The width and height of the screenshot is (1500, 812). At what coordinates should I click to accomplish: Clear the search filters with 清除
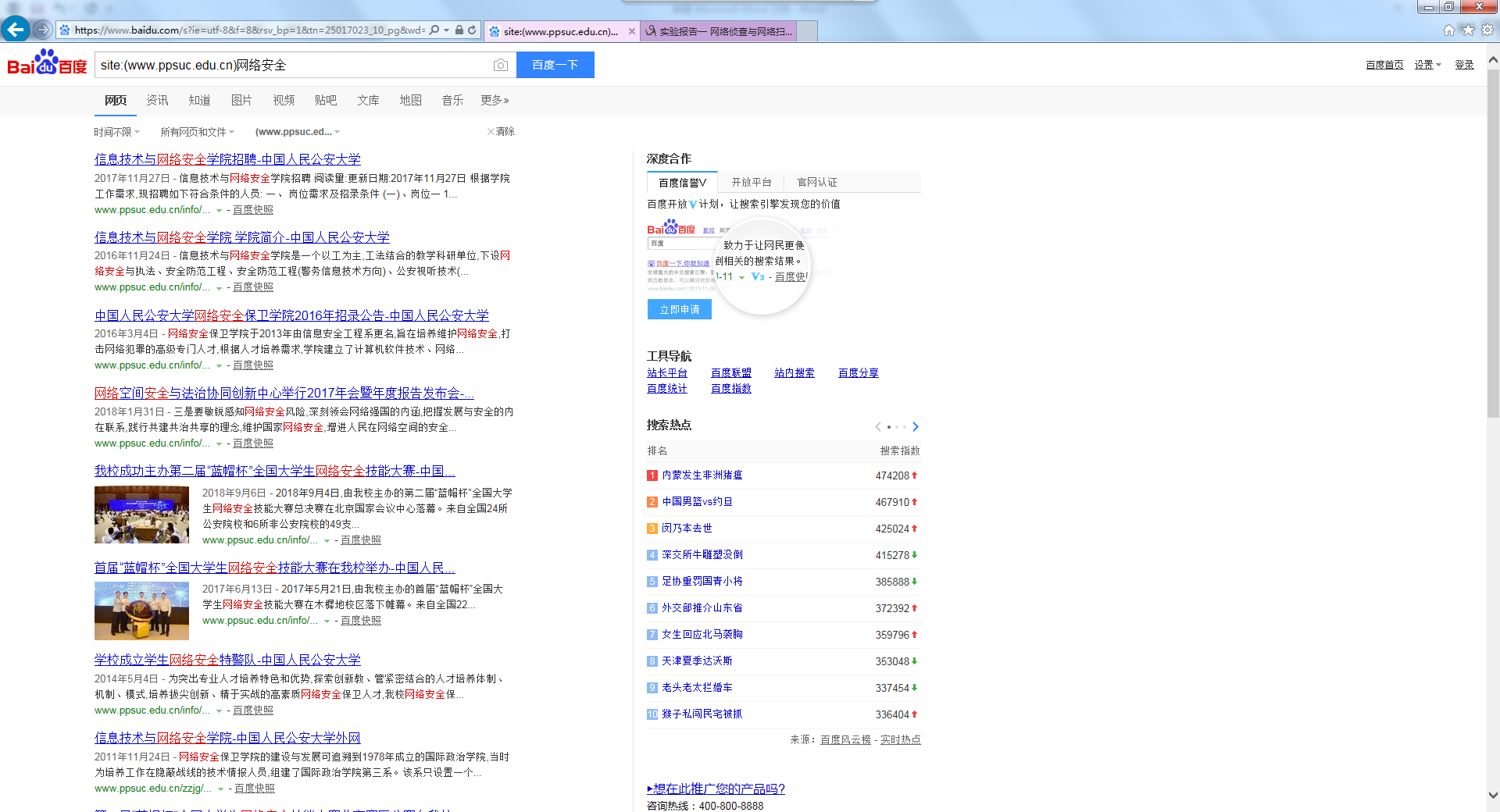501,131
